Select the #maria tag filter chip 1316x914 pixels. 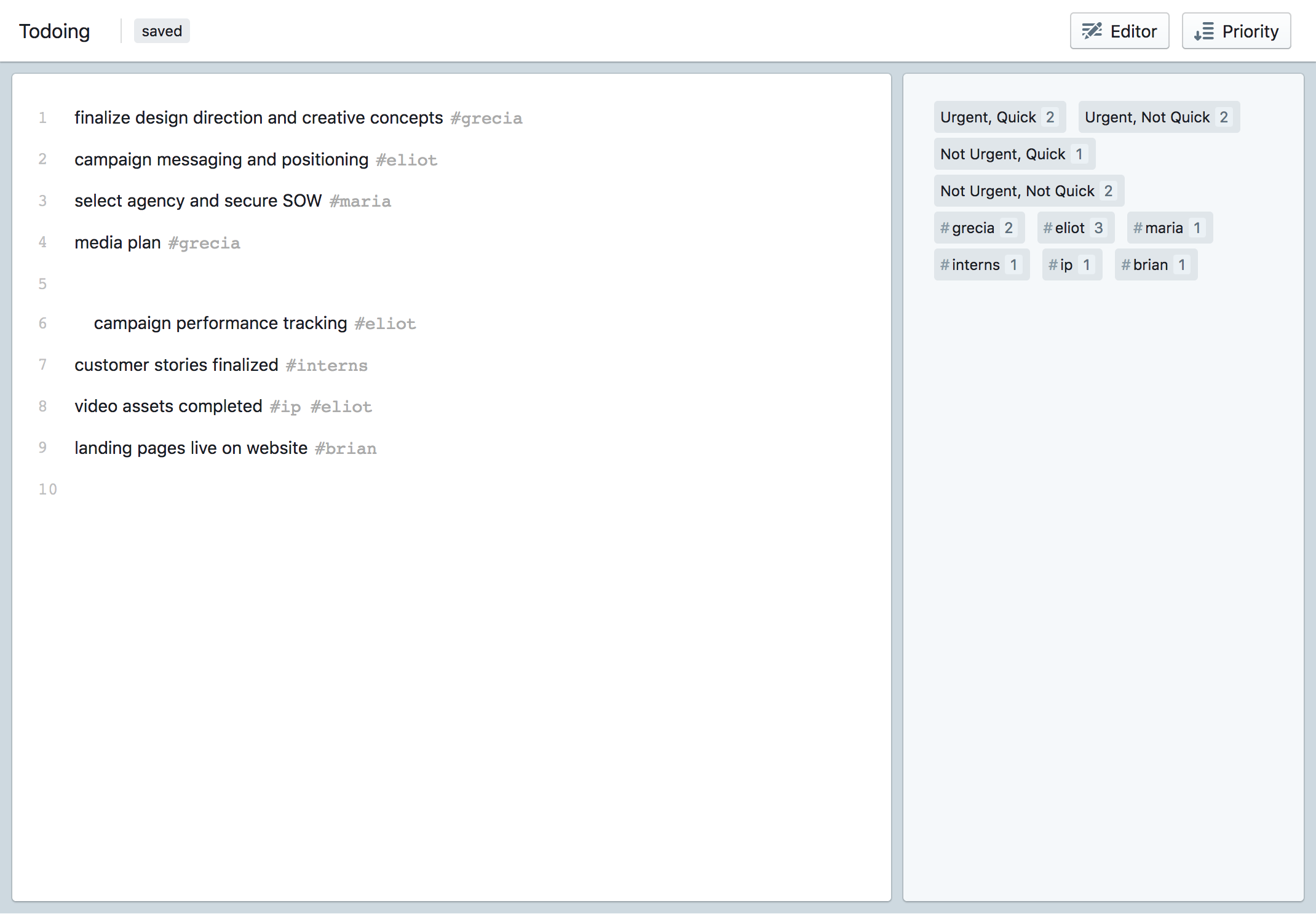(1170, 228)
